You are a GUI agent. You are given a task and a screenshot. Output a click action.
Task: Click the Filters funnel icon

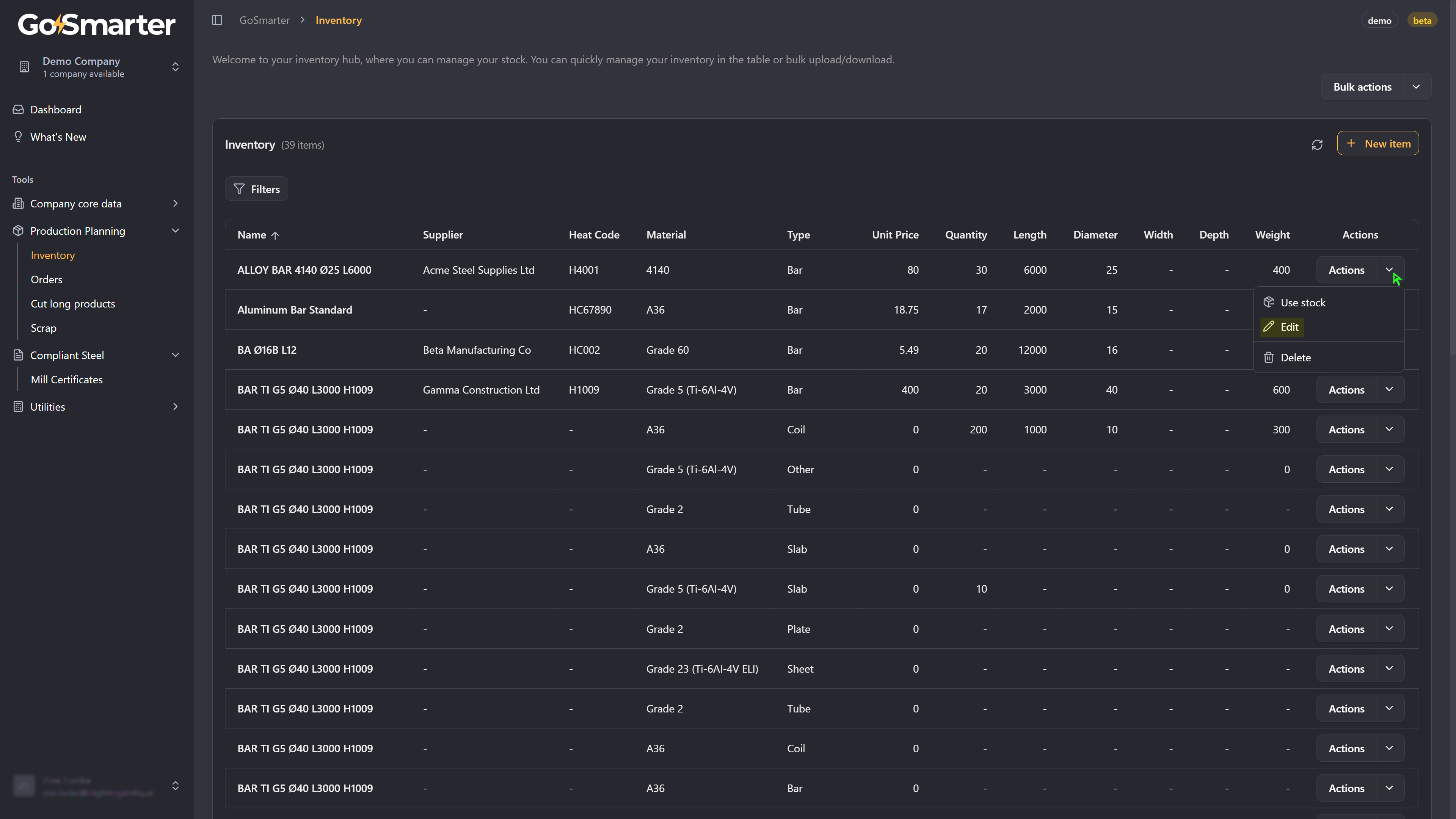239,189
